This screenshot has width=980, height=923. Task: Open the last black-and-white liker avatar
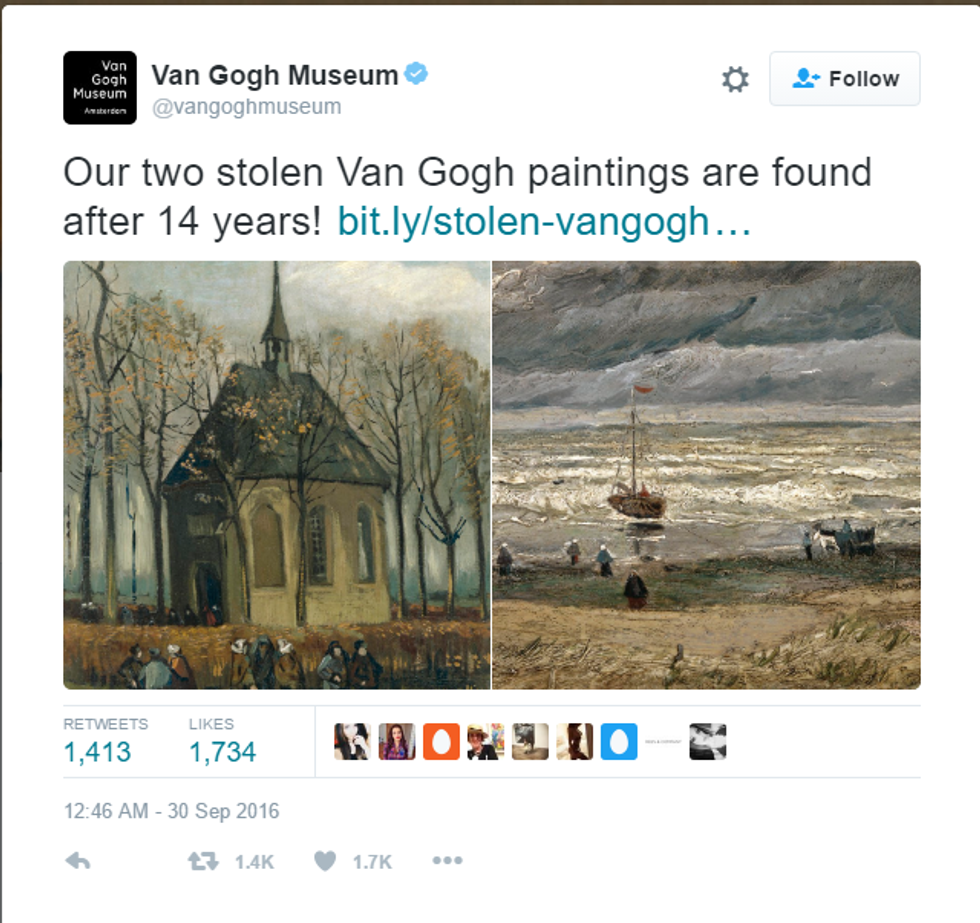pyautogui.click(x=708, y=742)
